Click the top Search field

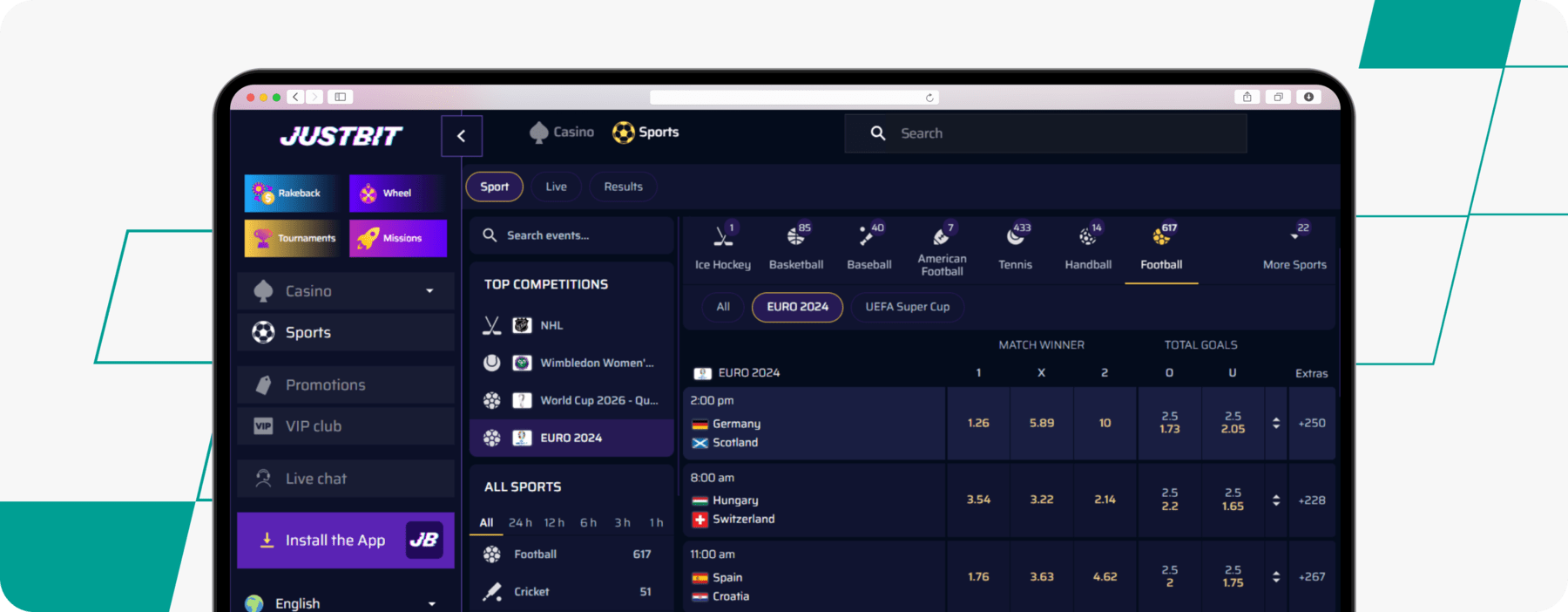[1045, 133]
